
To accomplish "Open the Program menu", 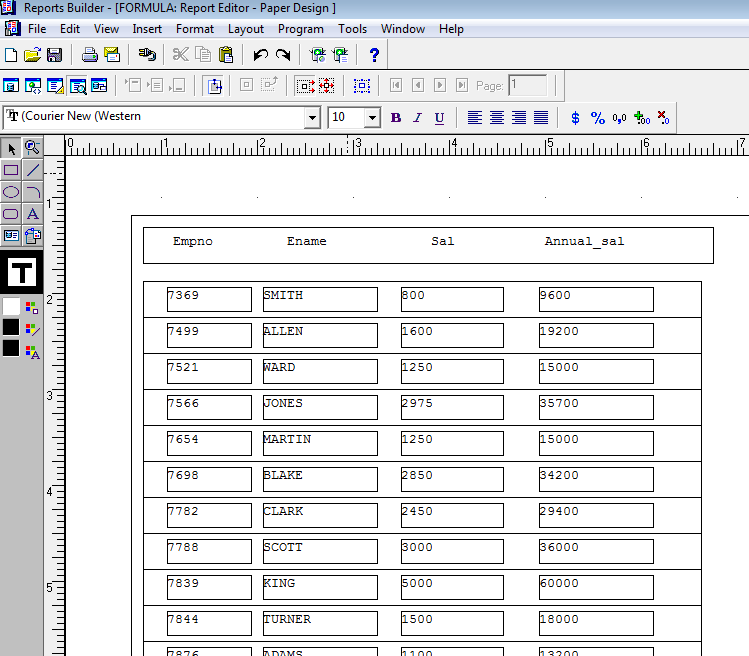I will point(300,29).
